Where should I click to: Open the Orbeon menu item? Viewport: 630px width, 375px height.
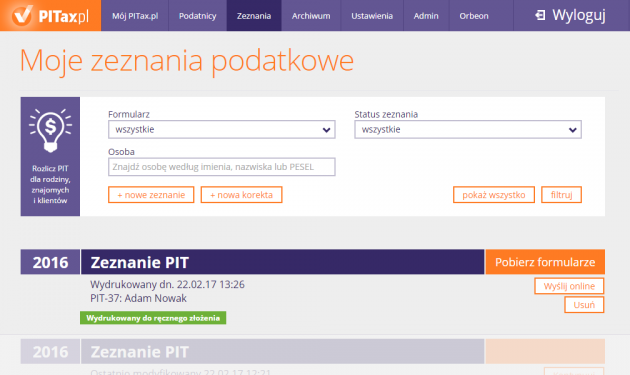[x=474, y=16]
